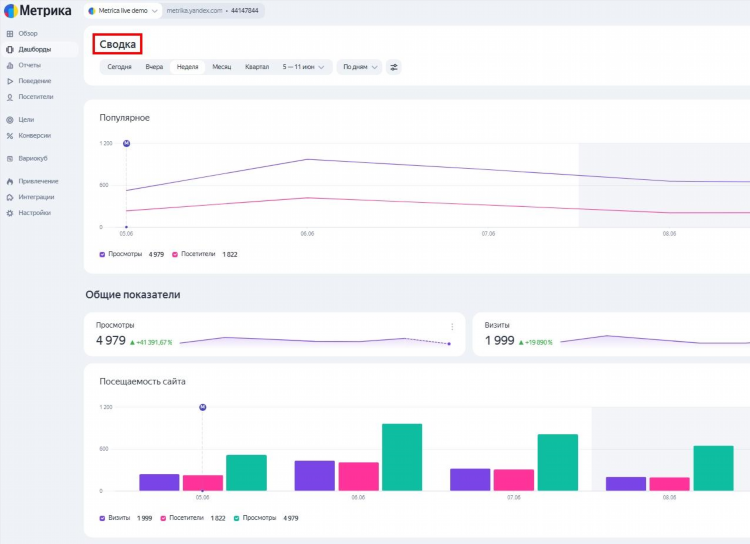Click the purple Визиты bar for 05.06
Viewport: 750px width, 544px height.
(159, 482)
